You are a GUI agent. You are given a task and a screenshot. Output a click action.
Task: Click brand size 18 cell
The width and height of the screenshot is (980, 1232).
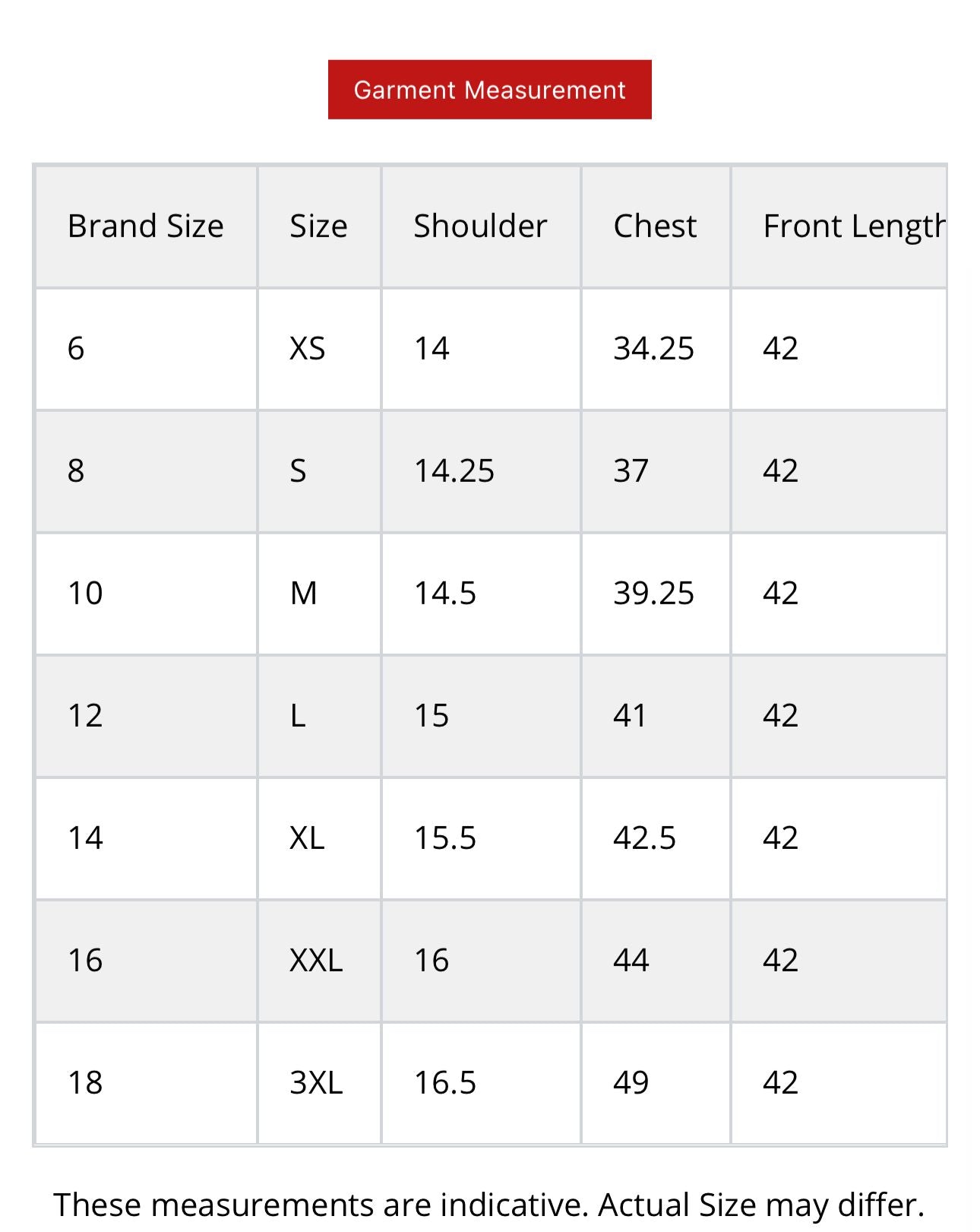85,1082
